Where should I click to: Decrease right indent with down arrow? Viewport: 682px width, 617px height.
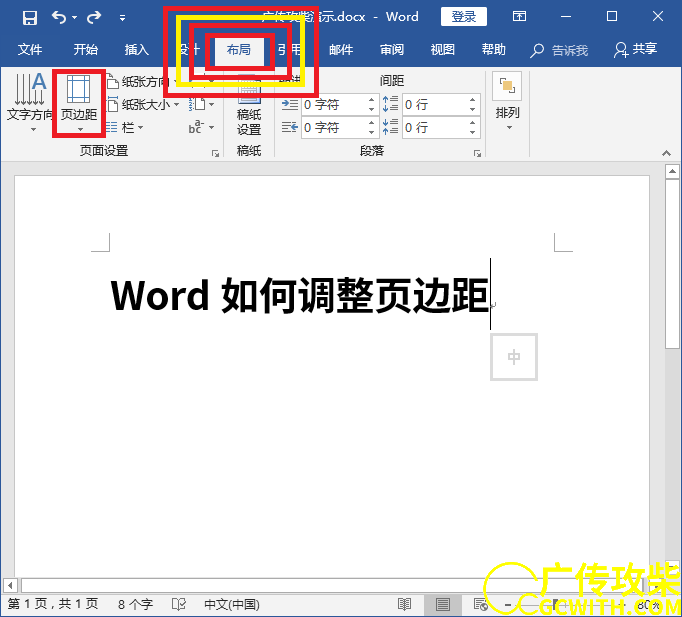tap(371, 132)
